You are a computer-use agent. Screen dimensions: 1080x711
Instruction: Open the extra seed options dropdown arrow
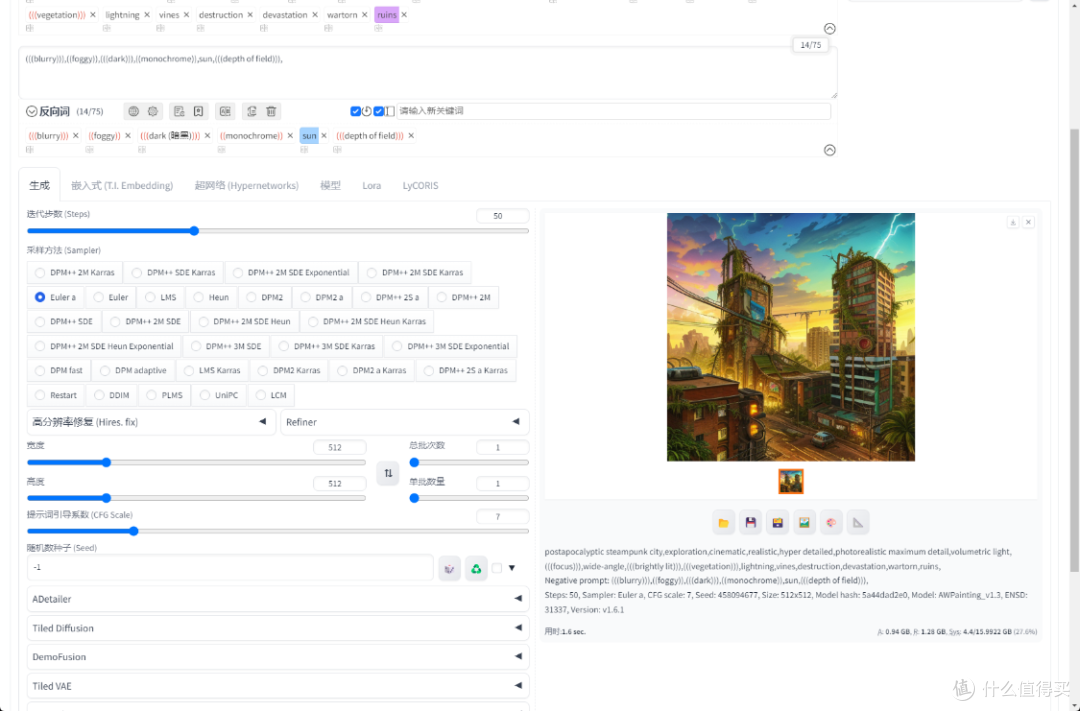512,568
